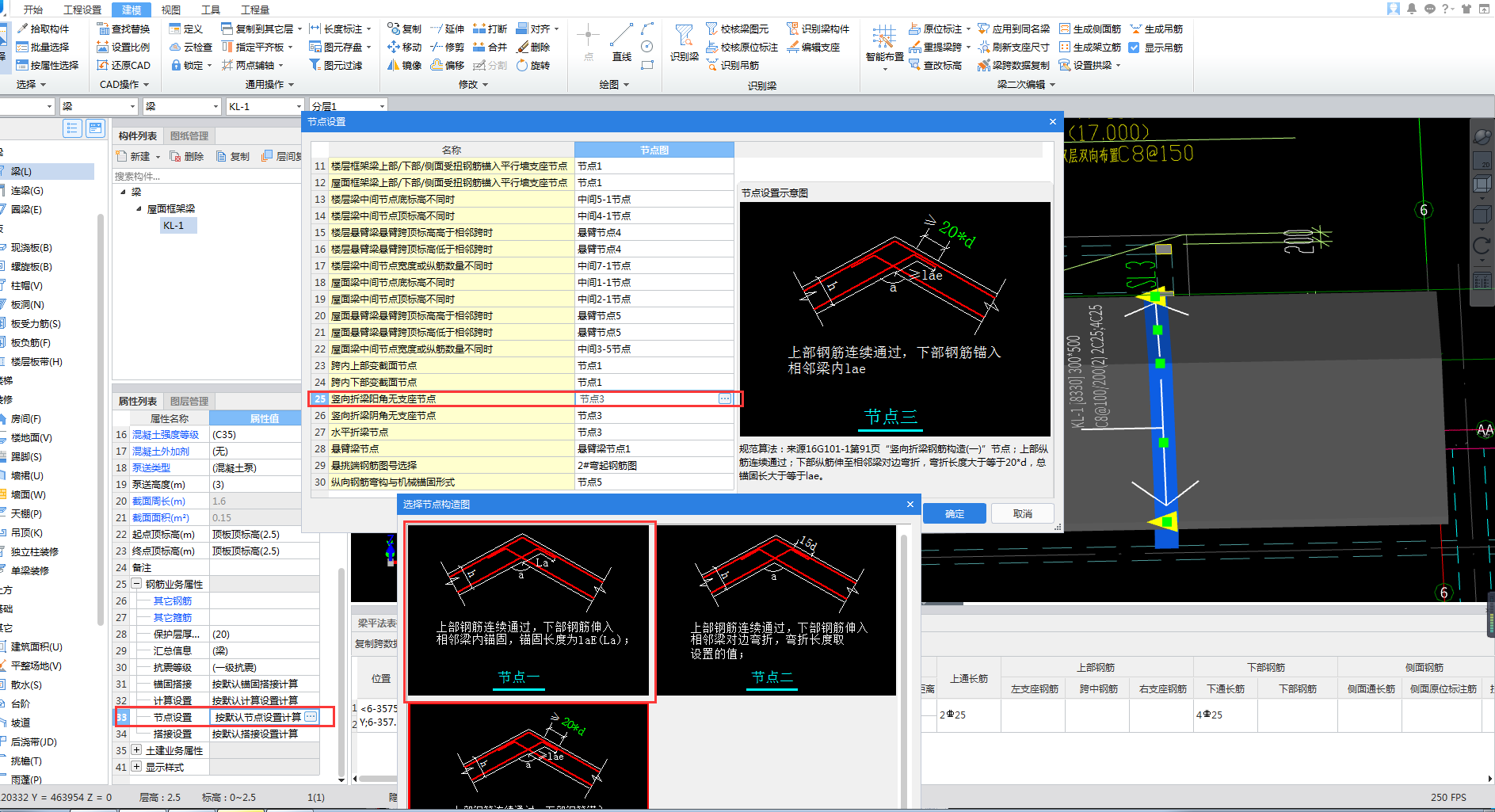Switch to the 工程设置 ribbon tab
Viewport: 1495px width, 812px height.
click(82, 10)
